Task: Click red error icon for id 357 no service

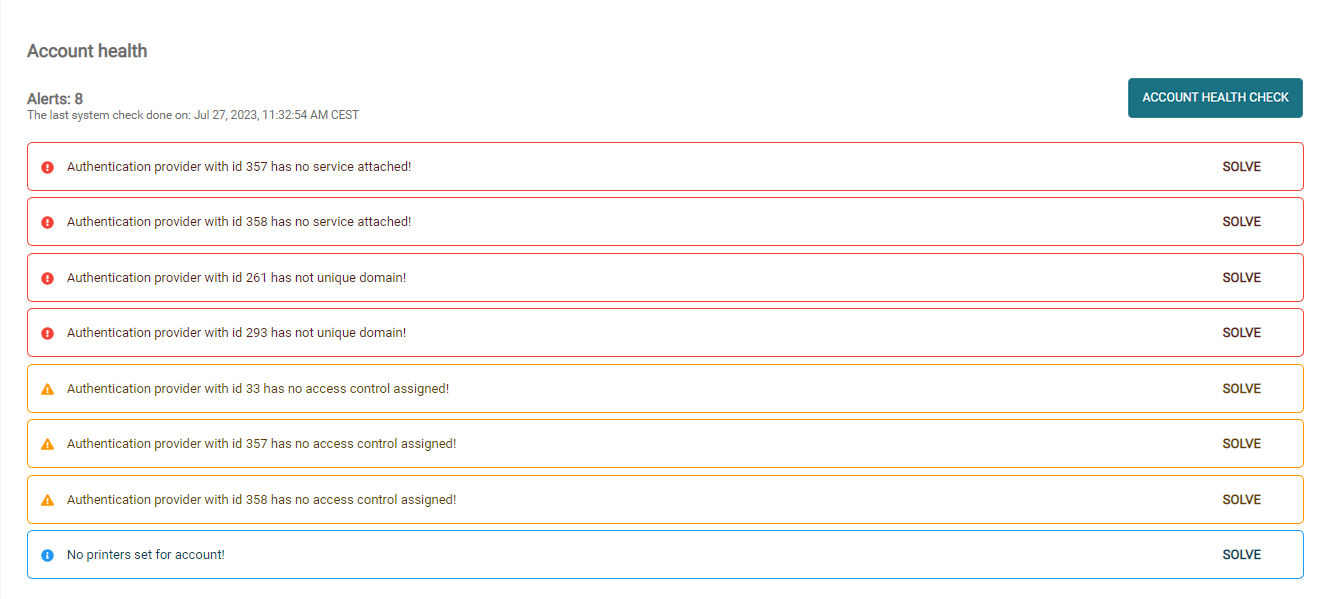Action: pos(47,167)
